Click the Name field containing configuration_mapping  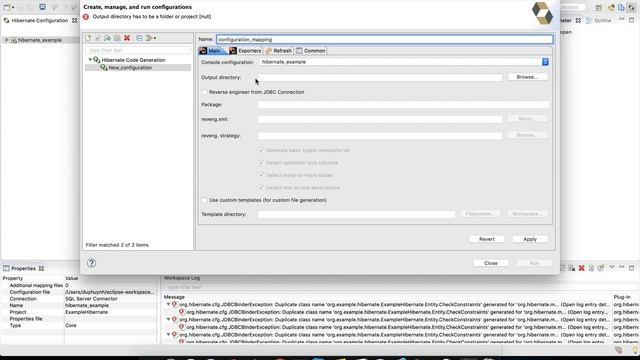pyautogui.click(x=385, y=40)
